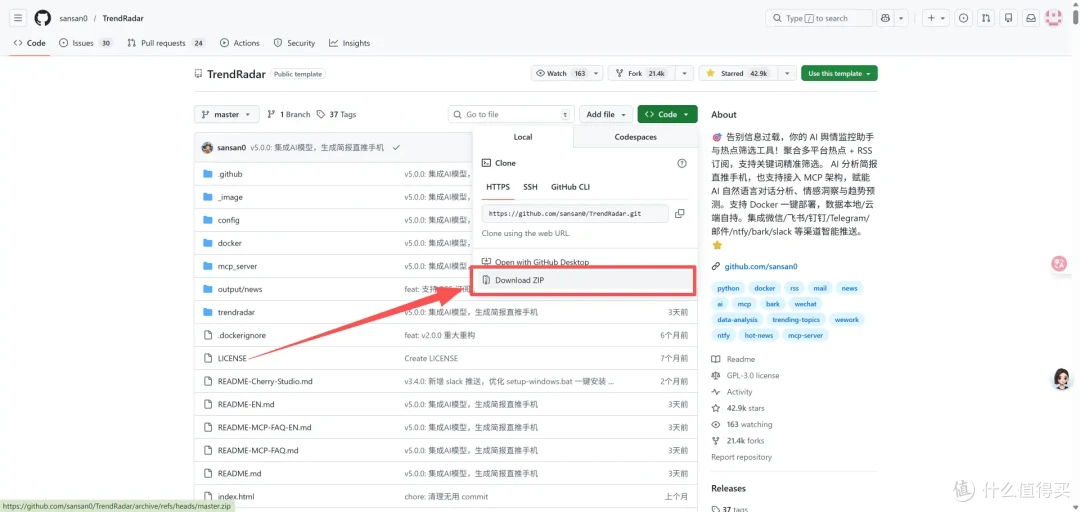Expand the star lists dropdown arrow
The height and width of the screenshot is (512, 1080).
tap(787, 73)
